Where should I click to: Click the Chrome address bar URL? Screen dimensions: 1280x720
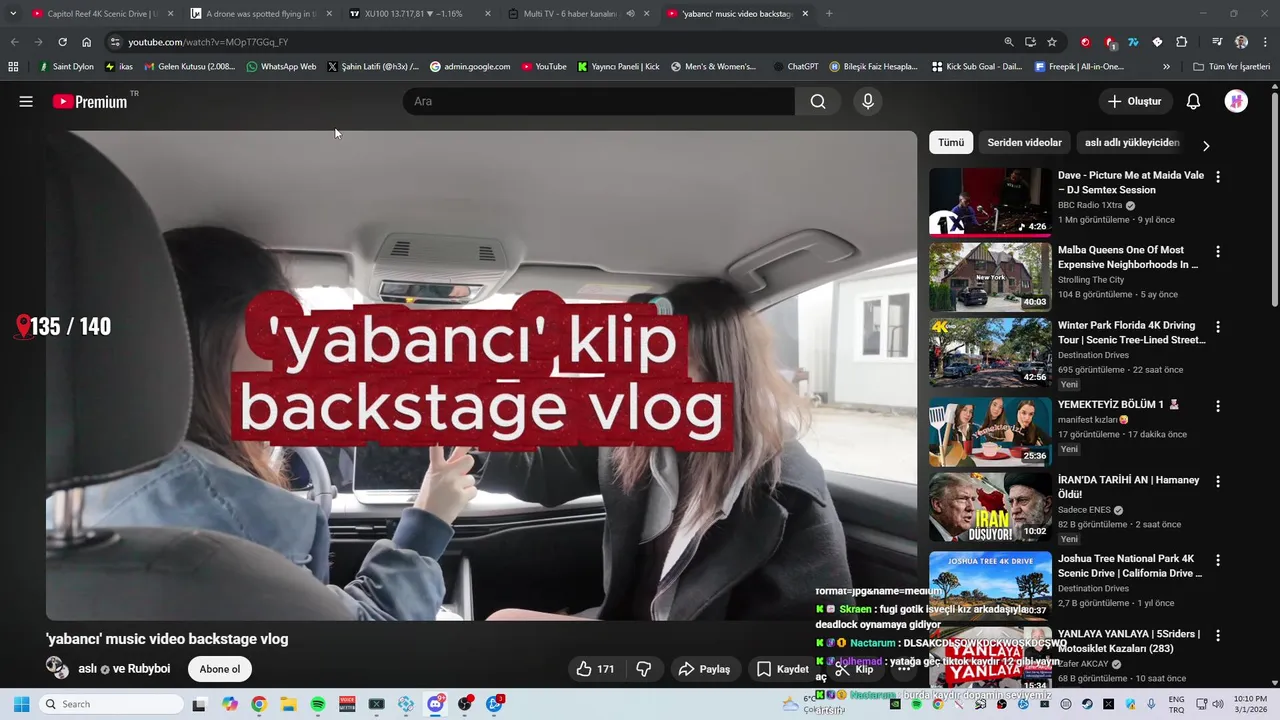pyautogui.click(x=208, y=42)
